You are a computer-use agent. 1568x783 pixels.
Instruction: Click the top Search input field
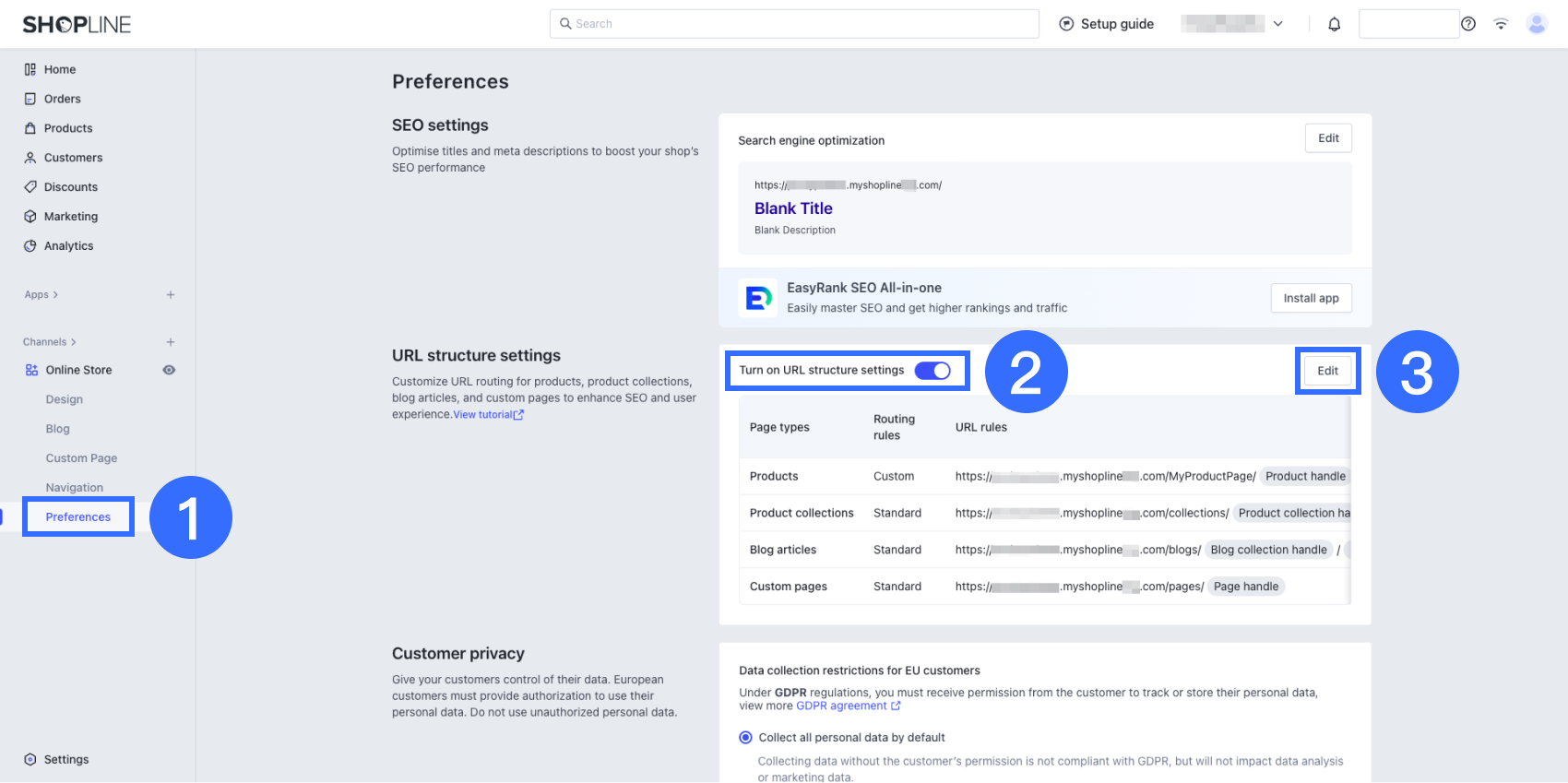coord(794,24)
